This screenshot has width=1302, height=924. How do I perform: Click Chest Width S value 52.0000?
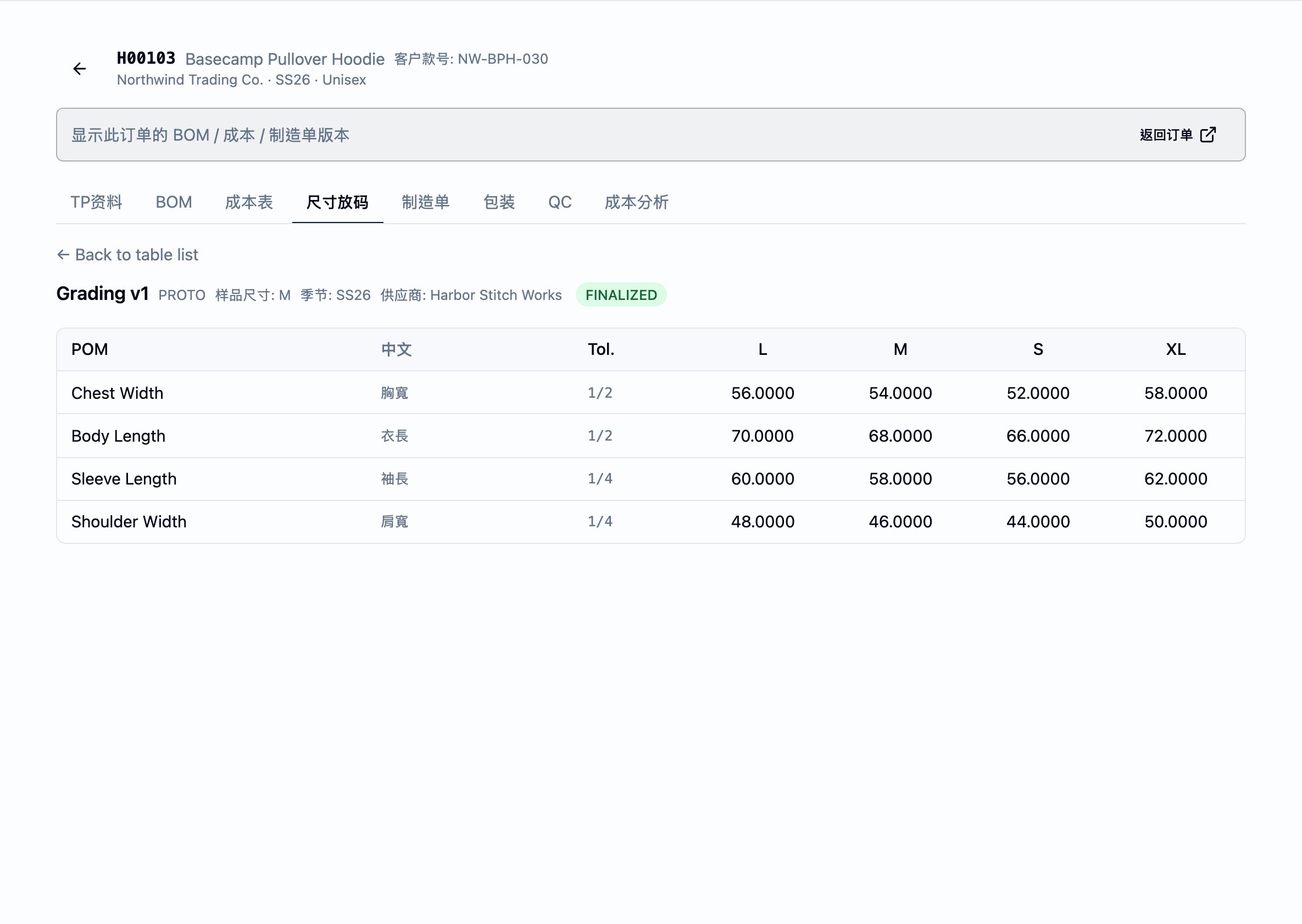coord(1038,393)
